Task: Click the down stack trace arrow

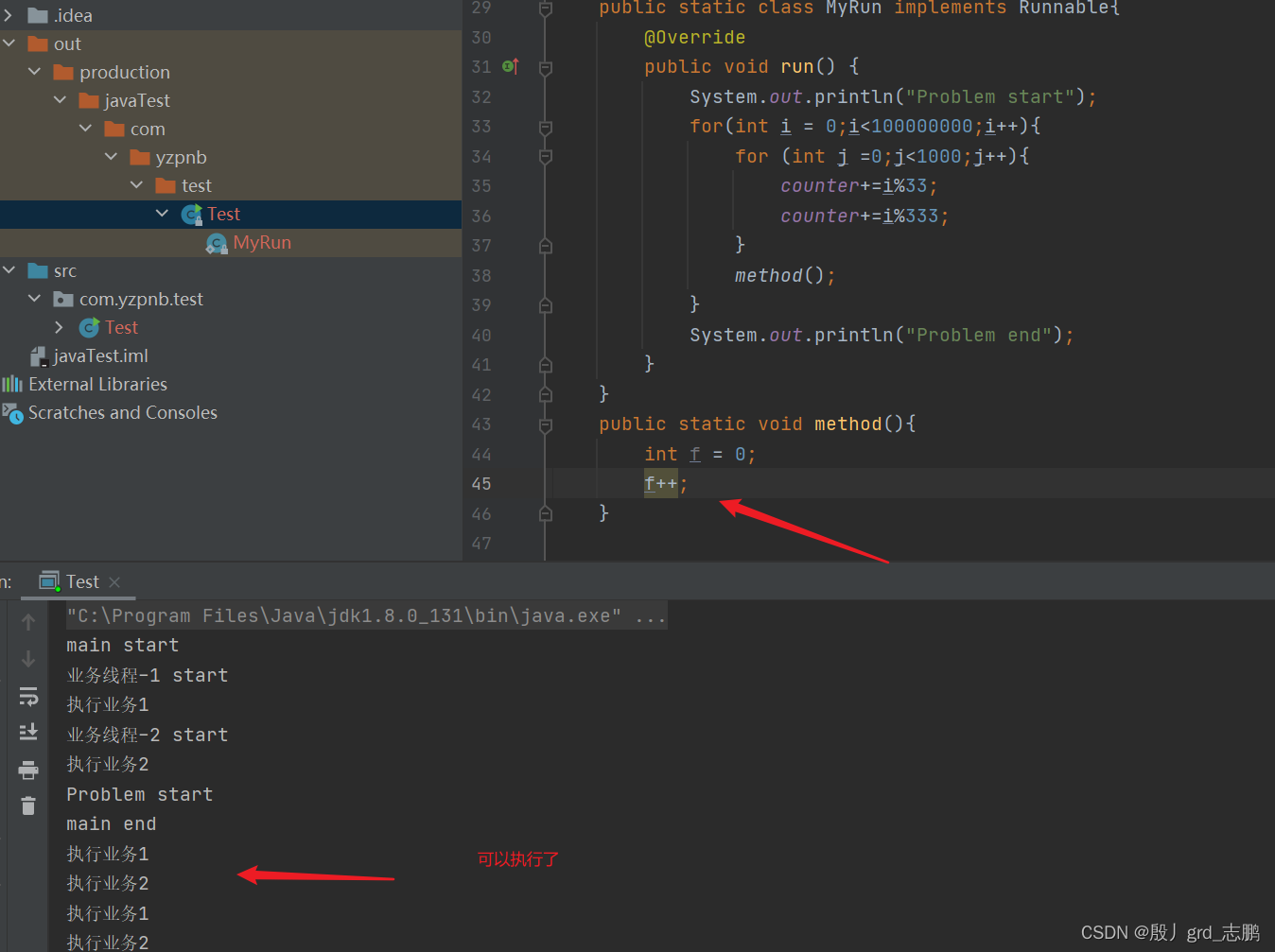Action: 28,659
